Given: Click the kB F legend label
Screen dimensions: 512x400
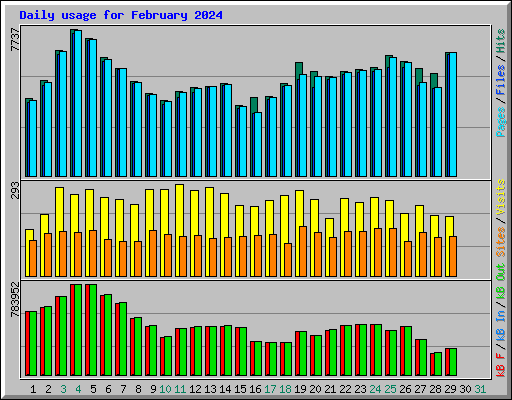Looking at the screenshot, I should [x=500, y=365].
